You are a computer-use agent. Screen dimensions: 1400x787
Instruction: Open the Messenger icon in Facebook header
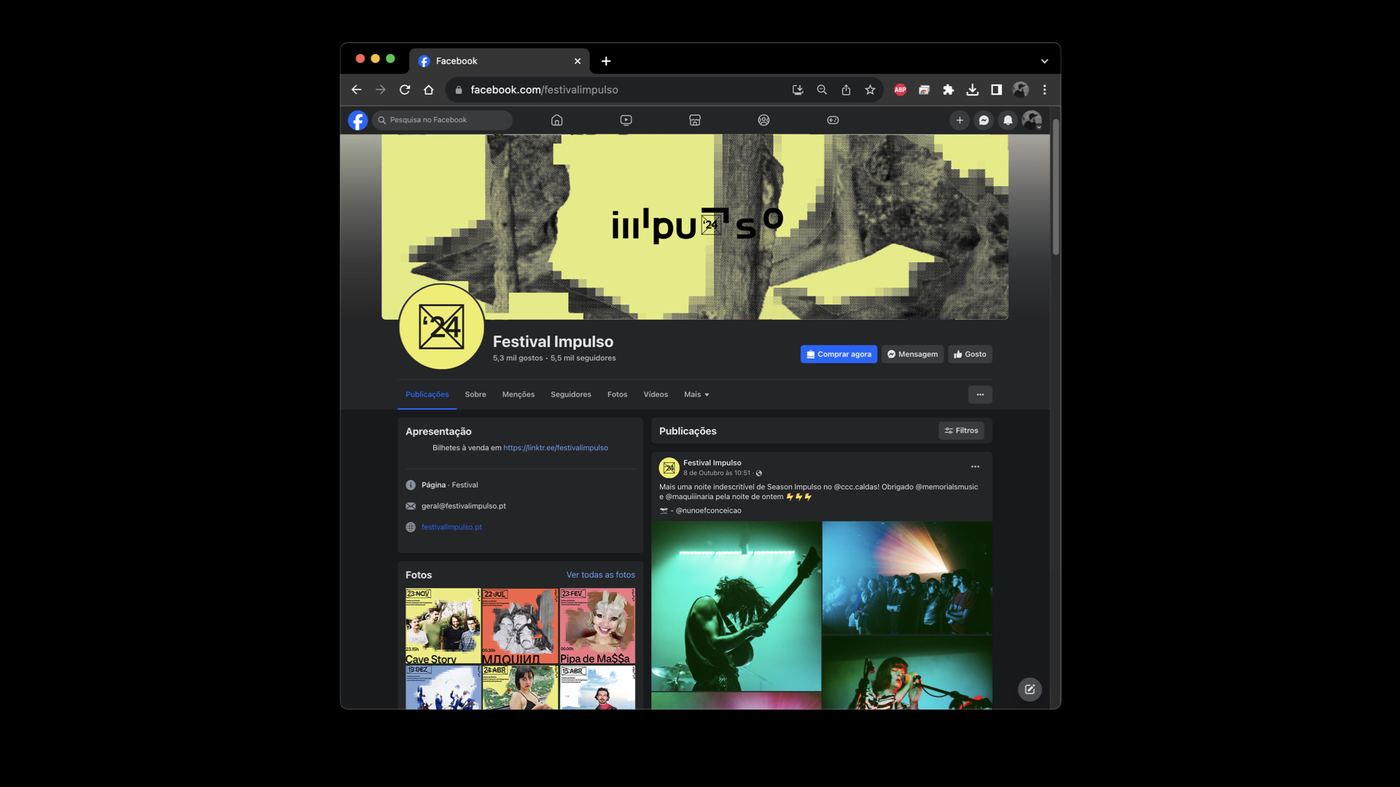984,120
